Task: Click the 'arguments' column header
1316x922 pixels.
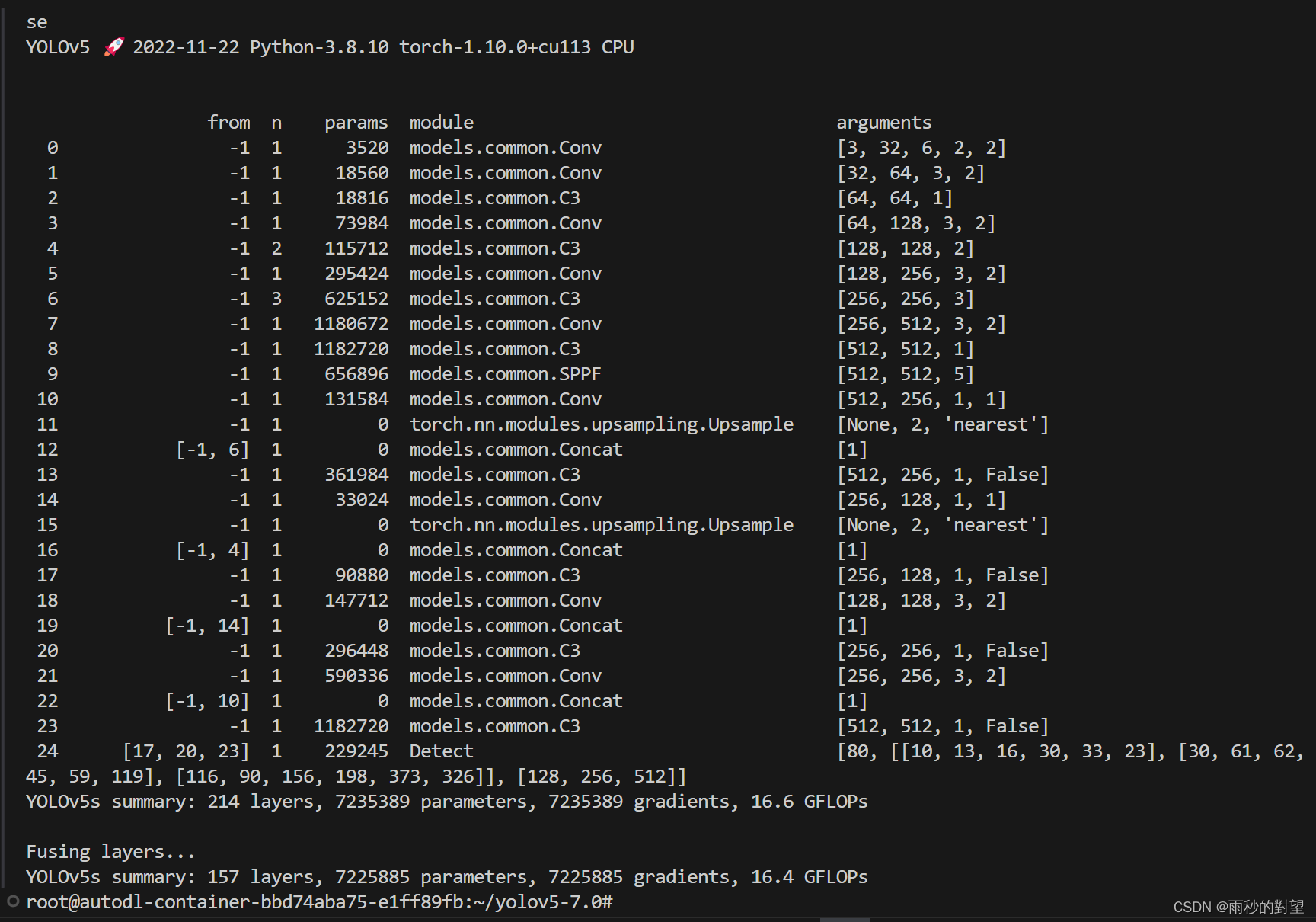Action: click(x=883, y=123)
